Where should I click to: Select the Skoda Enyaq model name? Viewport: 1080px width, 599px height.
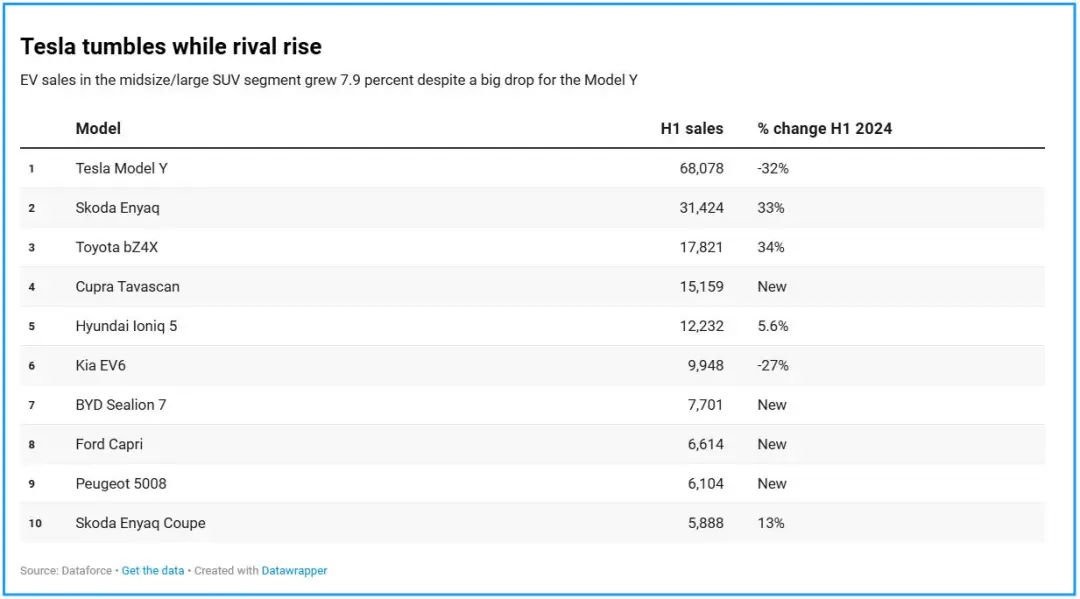click(117, 208)
